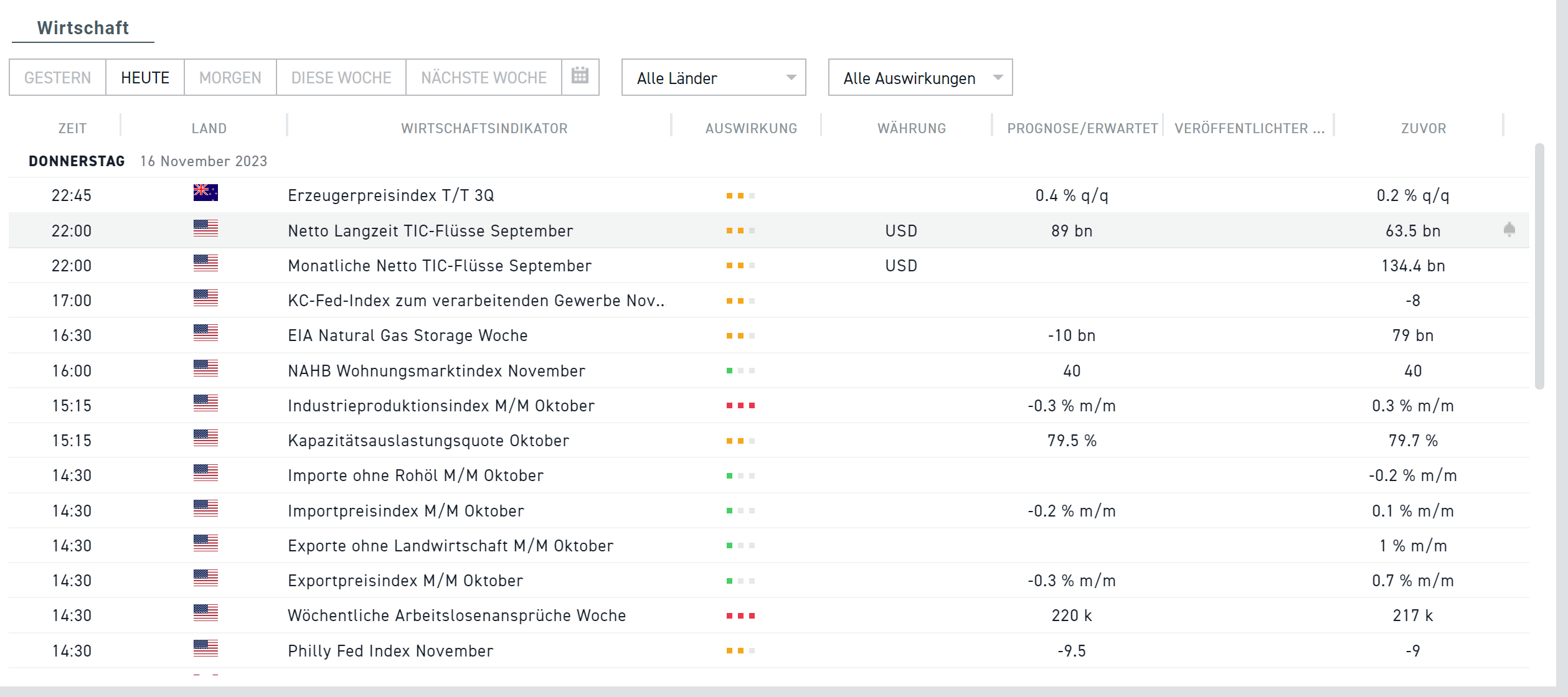Click impact dots for Philly Fed Index
1568x697 pixels.
click(740, 649)
